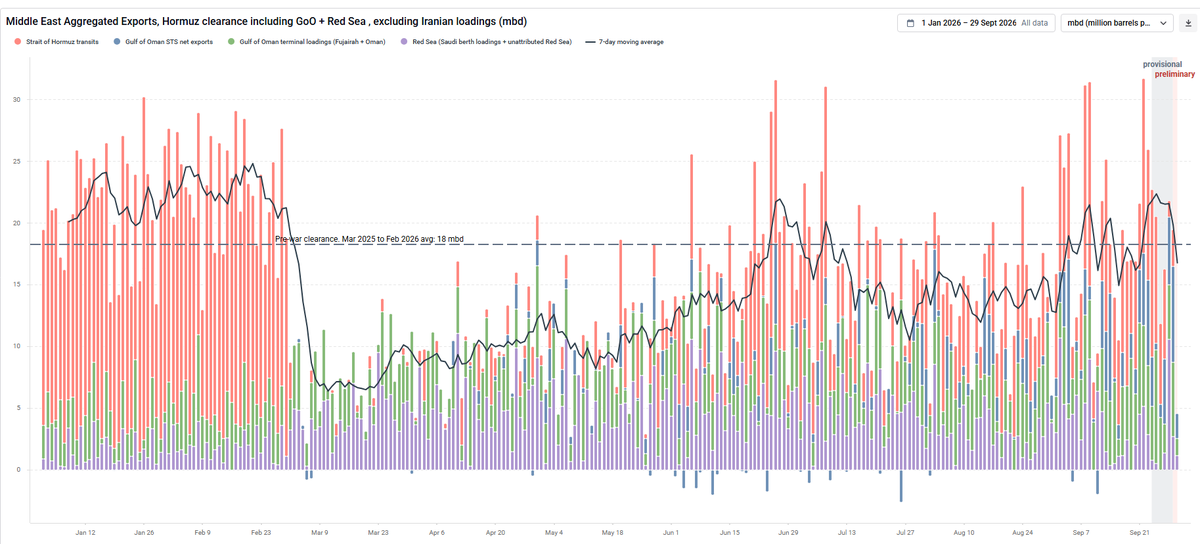1200x544 pixels.
Task: Click the Jul 27 x-axis label
Action: point(906,534)
